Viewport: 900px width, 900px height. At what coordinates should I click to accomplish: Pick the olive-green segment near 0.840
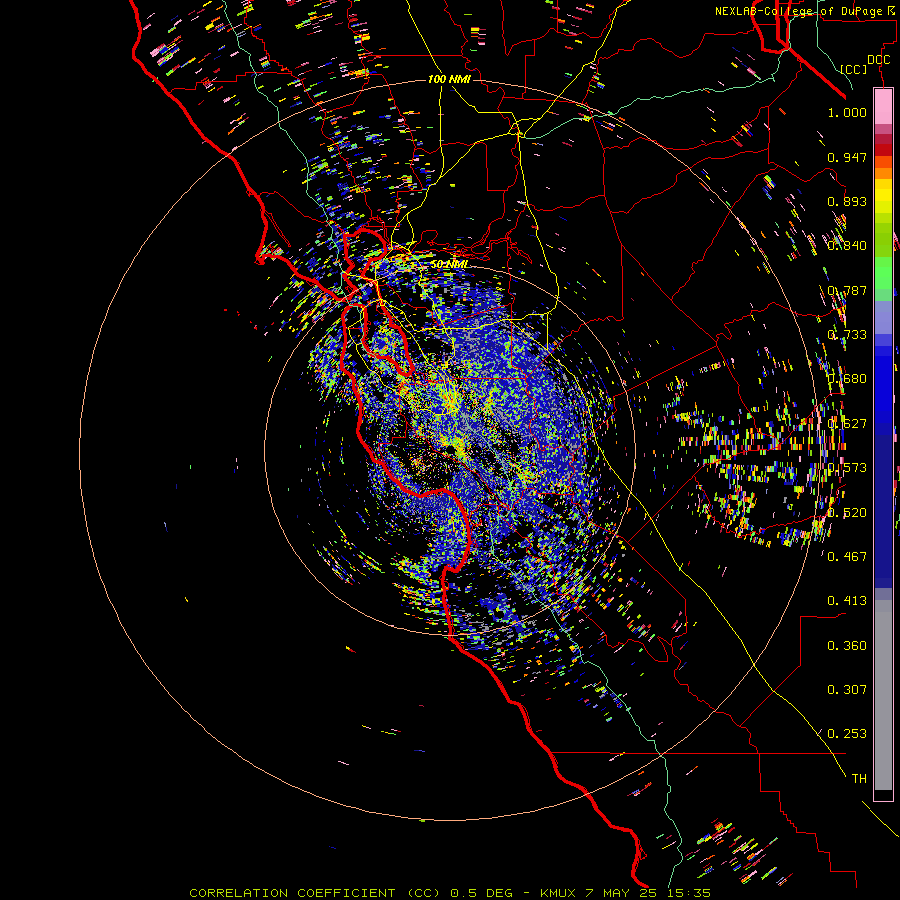tap(883, 240)
